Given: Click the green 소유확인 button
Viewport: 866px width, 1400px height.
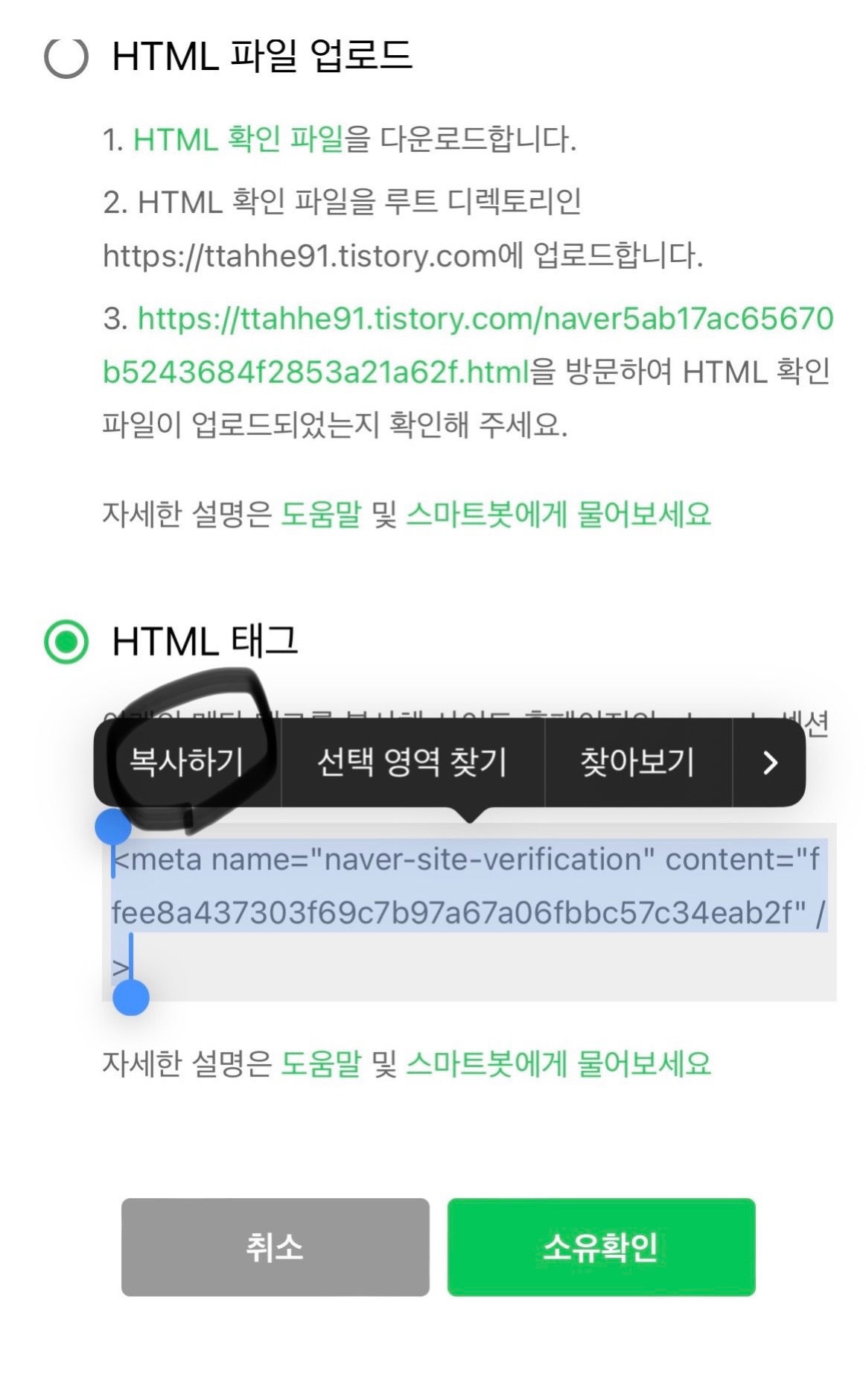Looking at the screenshot, I should coord(602,1247).
